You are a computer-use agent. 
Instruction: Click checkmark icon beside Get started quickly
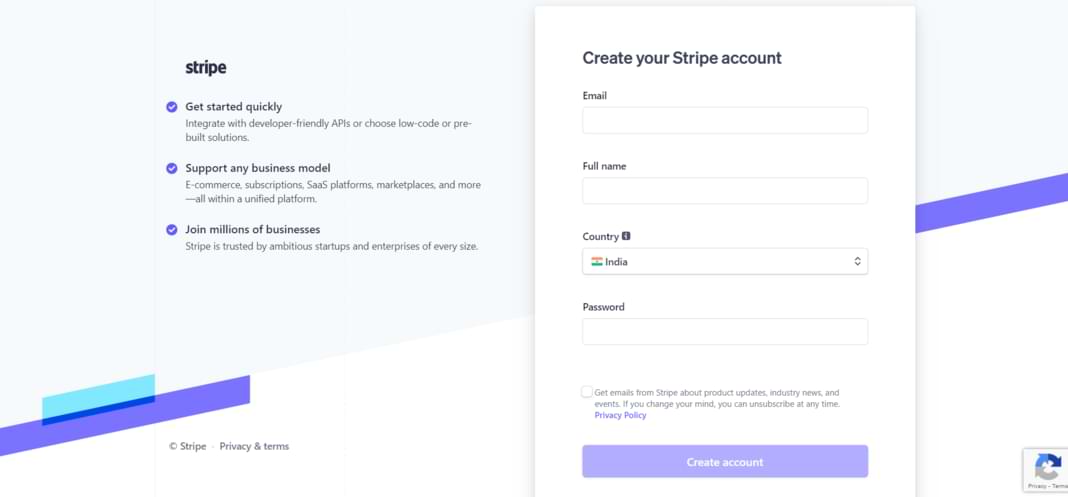[x=172, y=107]
